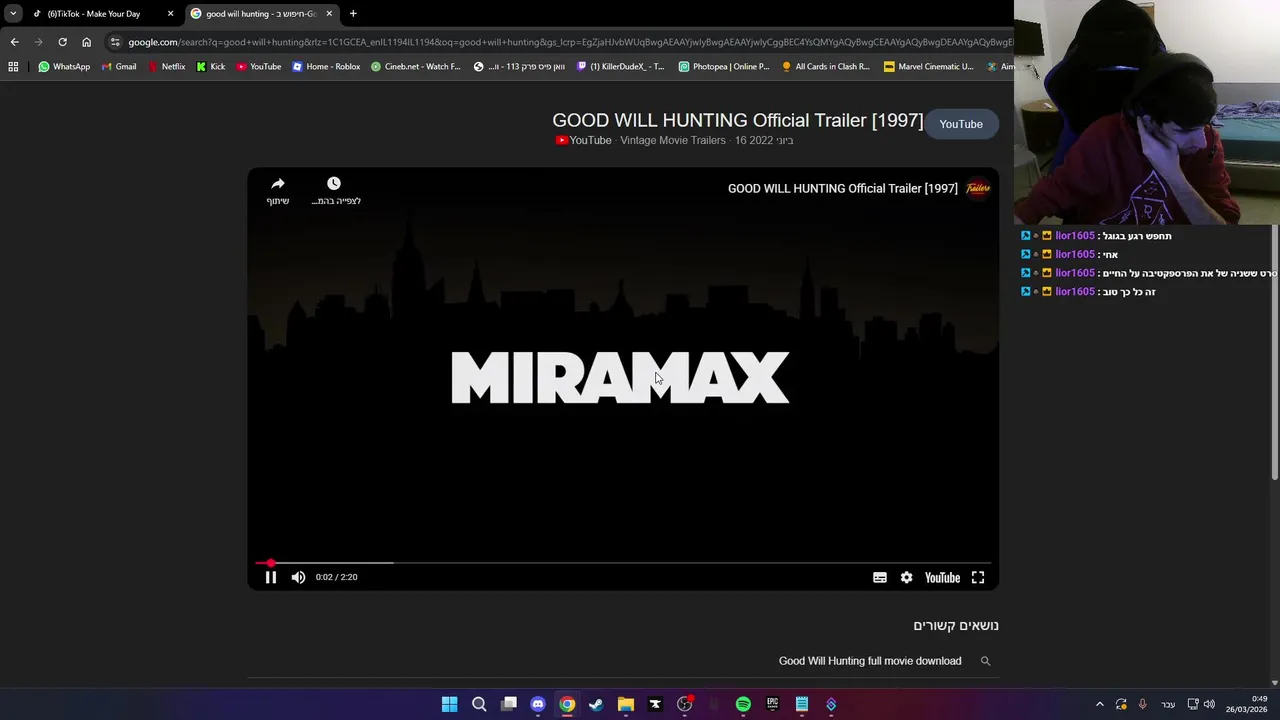
Task: Open Notepad from the taskbar
Action: tap(802, 704)
